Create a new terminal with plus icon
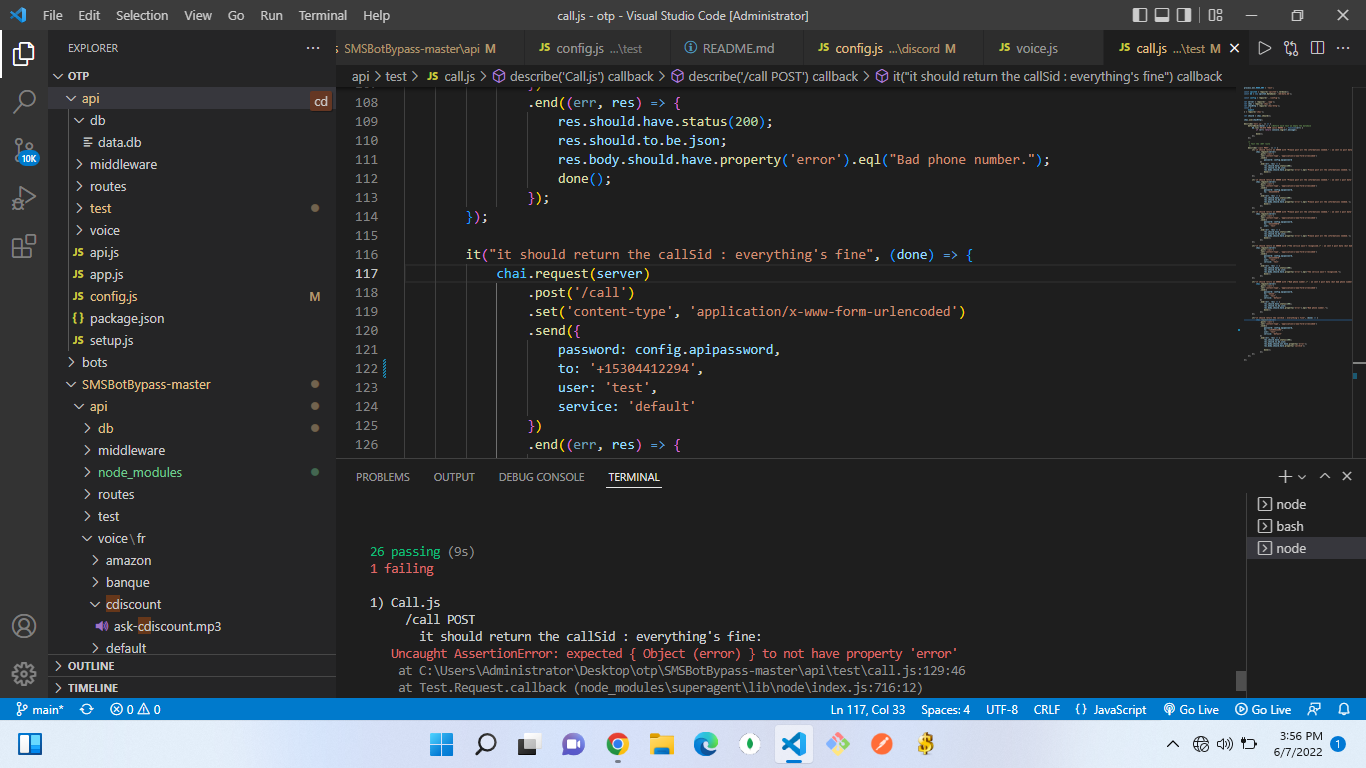 1284,477
